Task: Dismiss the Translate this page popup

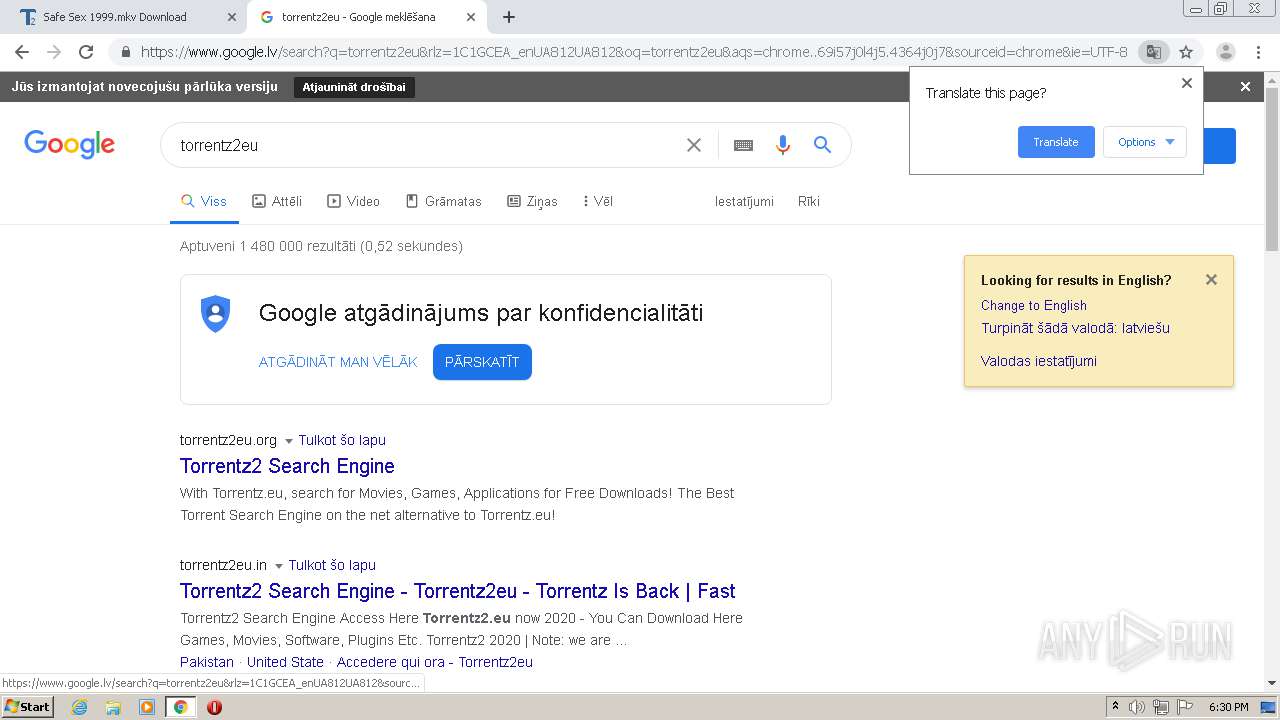Action: click(x=1187, y=83)
